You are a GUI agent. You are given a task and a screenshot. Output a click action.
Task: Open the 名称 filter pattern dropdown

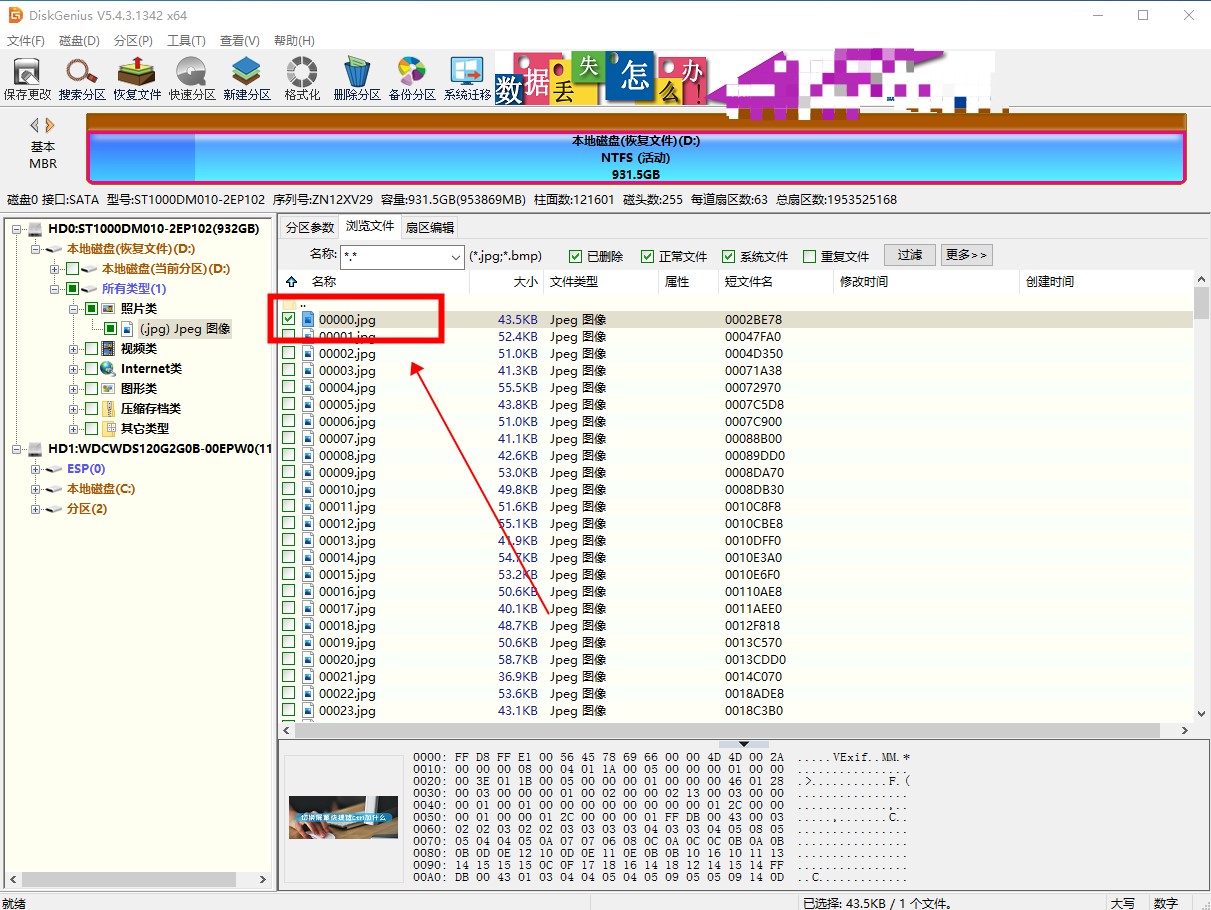(x=456, y=257)
